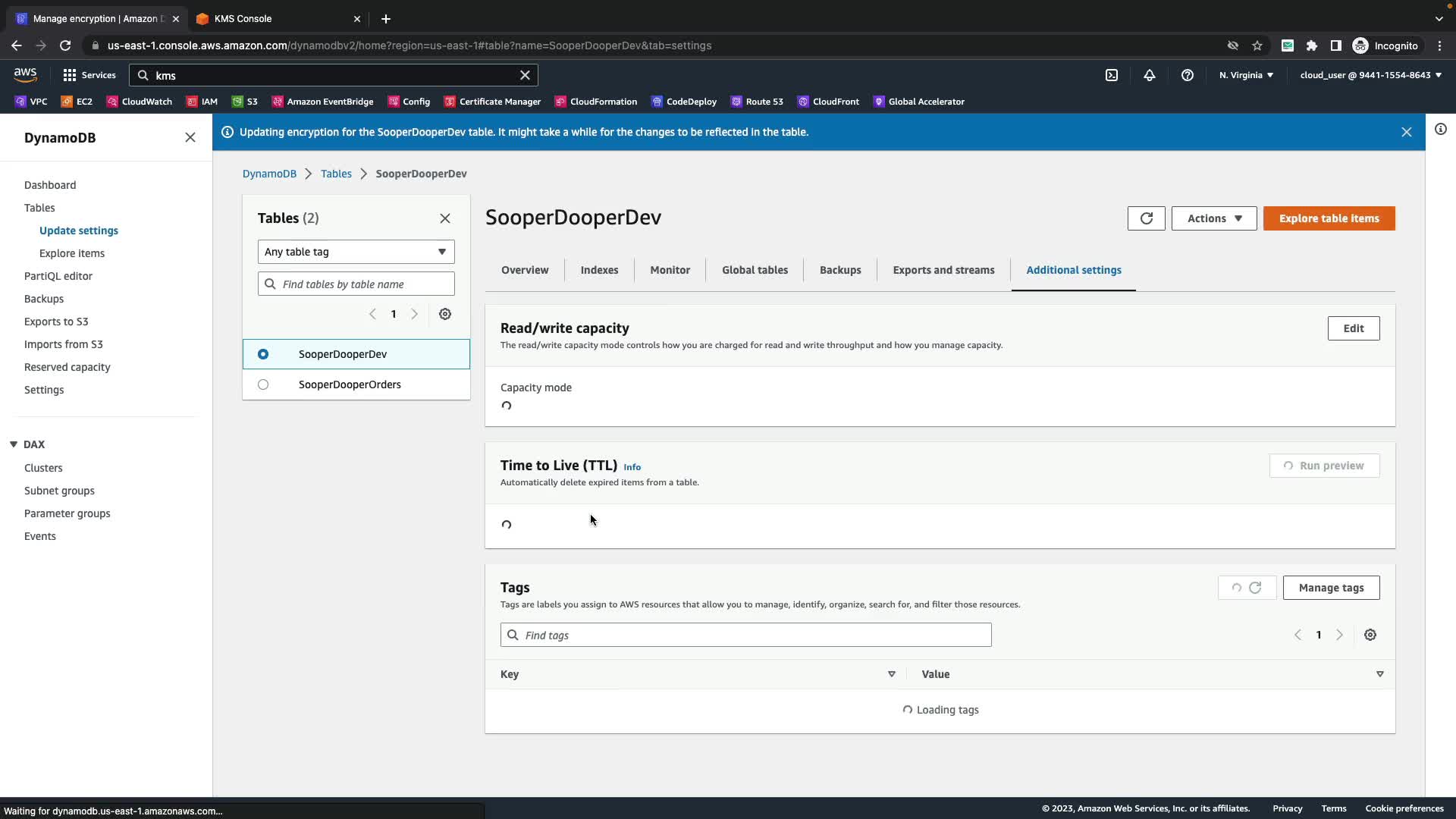Expand the Actions dropdown menu
This screenshot has width=1456, height=819.
tap(1213, 218)
